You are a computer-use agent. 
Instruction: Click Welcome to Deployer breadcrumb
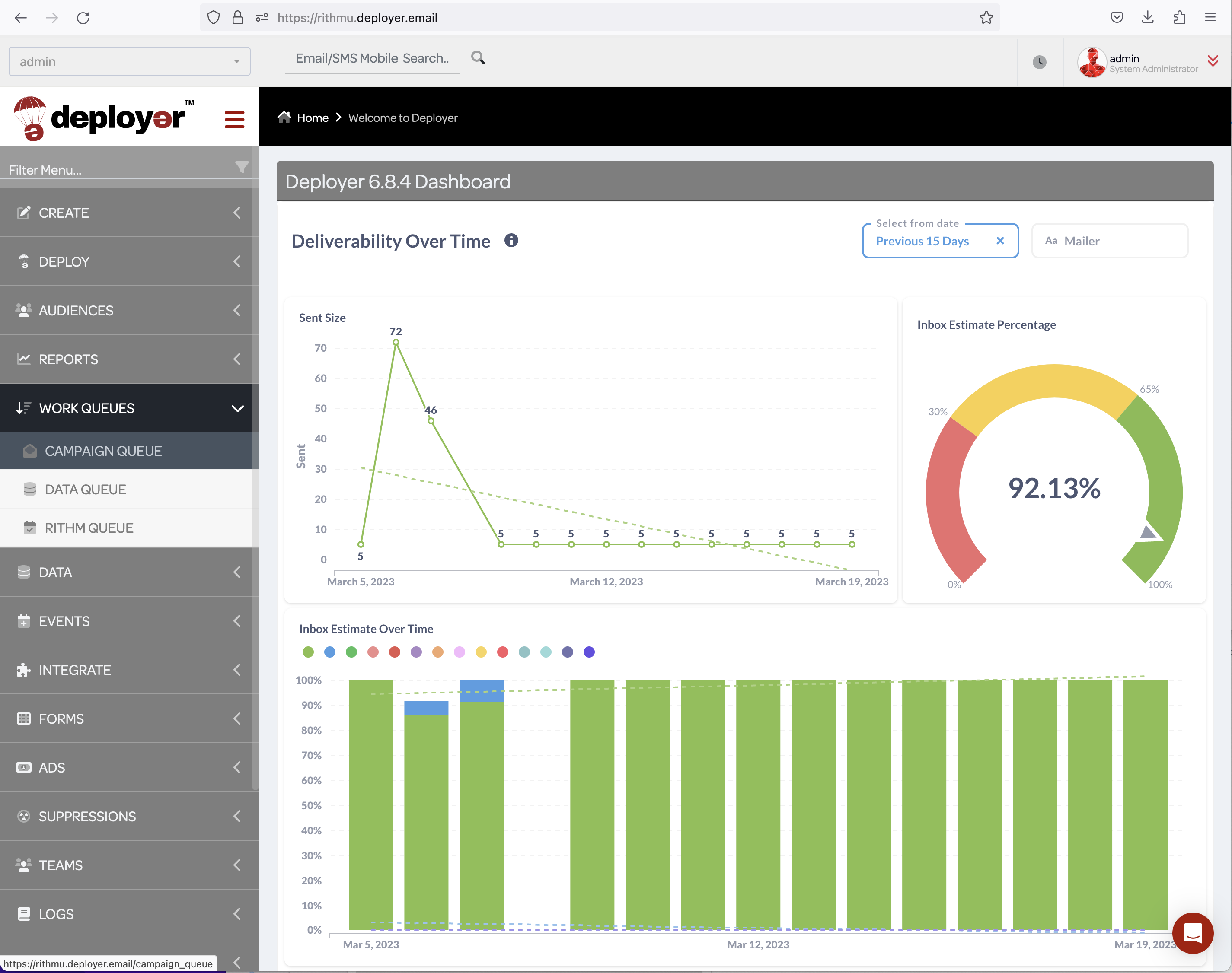(x=403, y=118)
